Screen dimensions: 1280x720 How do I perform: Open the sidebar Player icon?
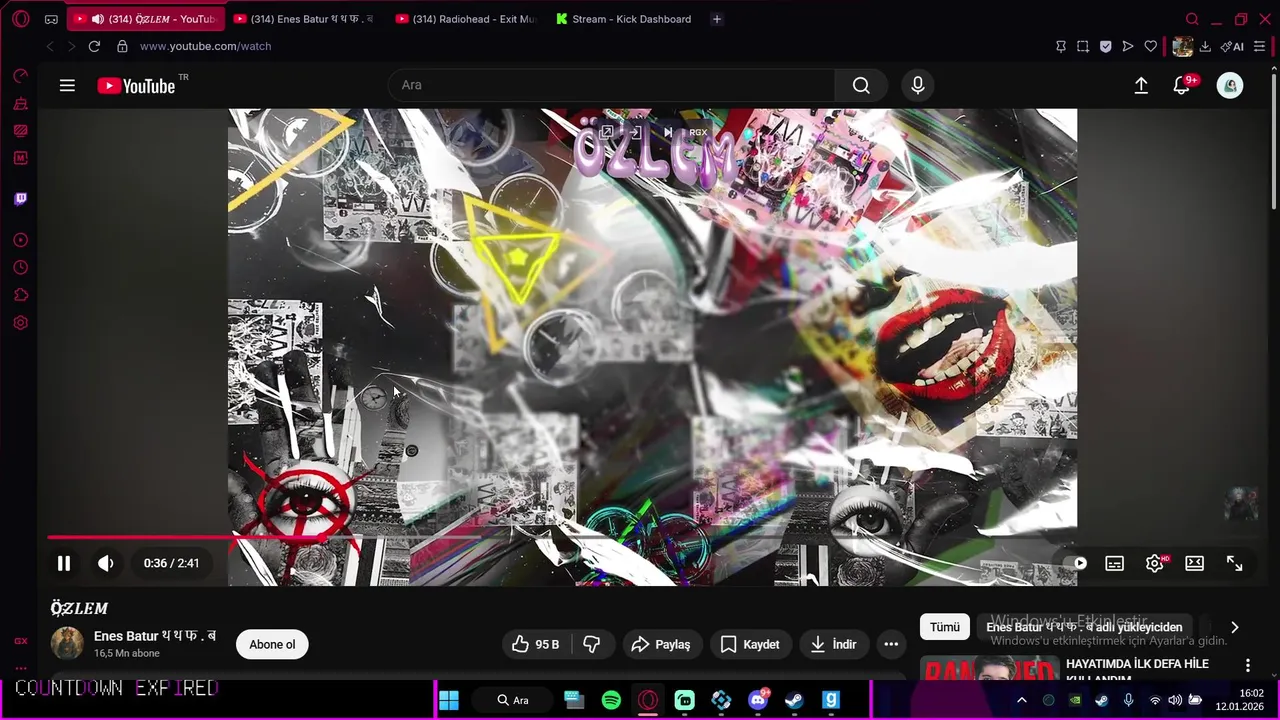point(21,240)
